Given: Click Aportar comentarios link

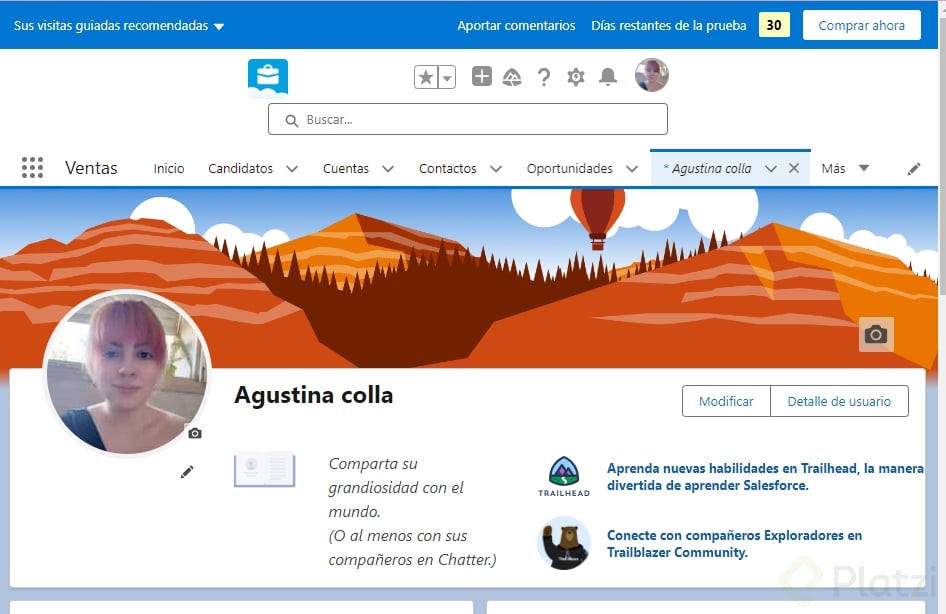Looking at the screenshot, I should tap(516, 25).
